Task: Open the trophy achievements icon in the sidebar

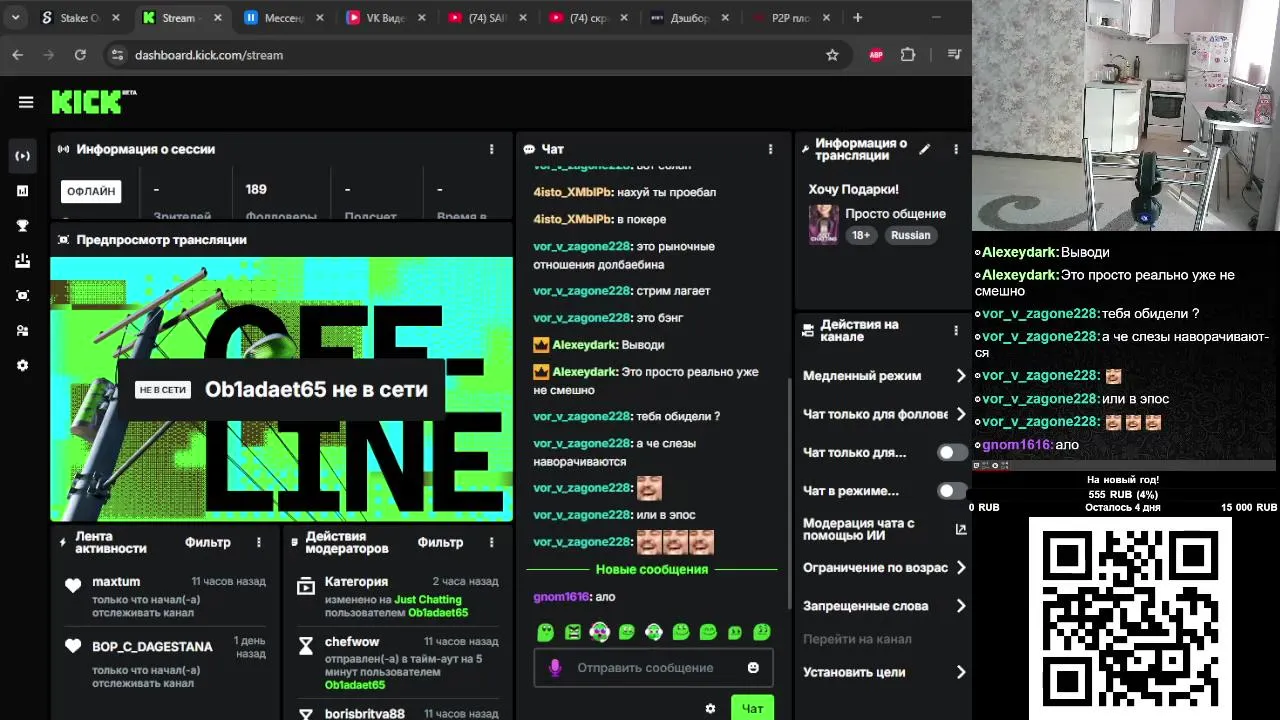Action: [23, 226]
